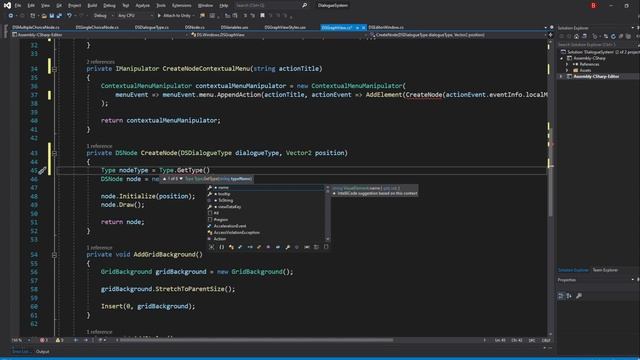640x360 pixels.
Task: Select the 'ToString' IntelliSense suggestion
Action: [265, 200]
